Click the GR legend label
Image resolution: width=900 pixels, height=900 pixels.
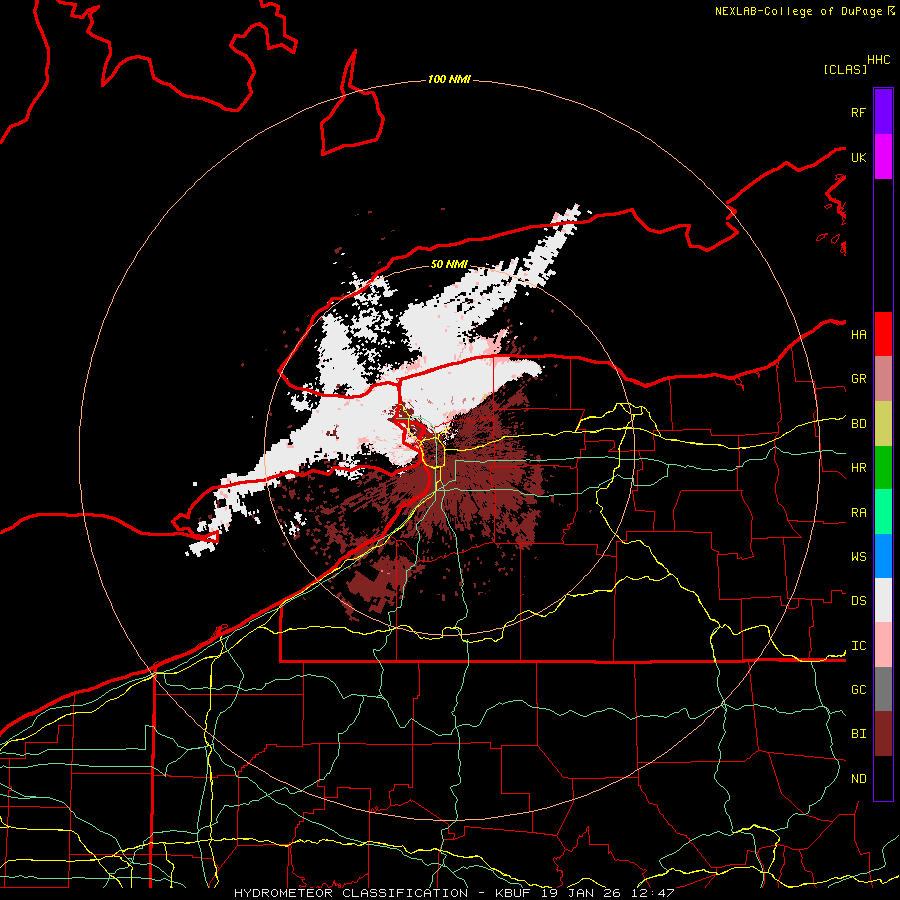(859, 379)
